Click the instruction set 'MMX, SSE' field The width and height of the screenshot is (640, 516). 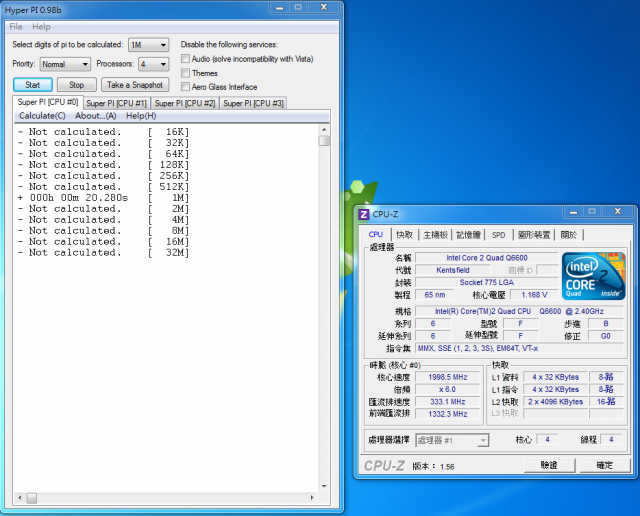(x=520, y=348)
